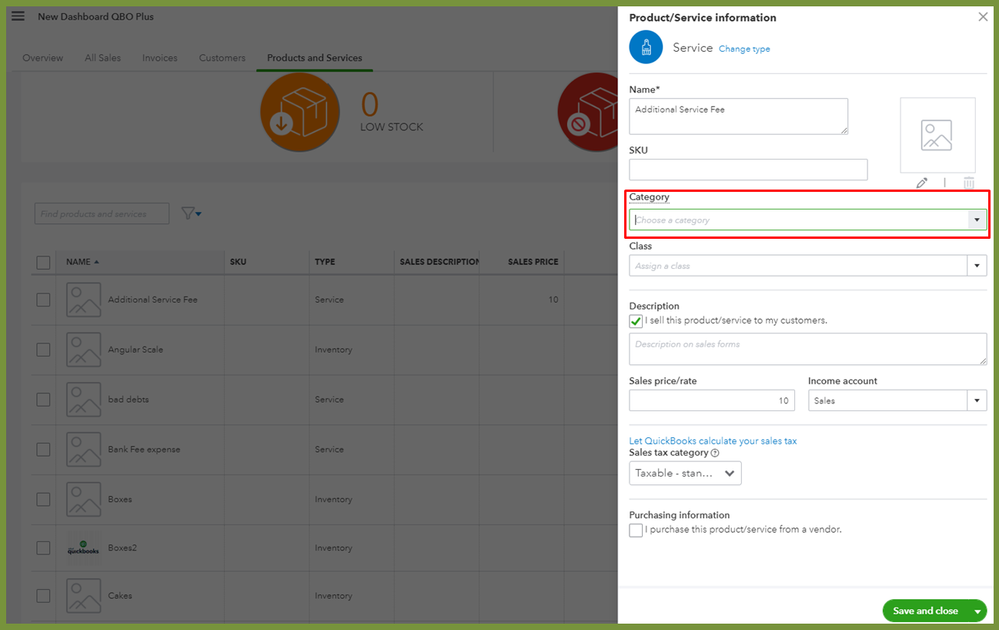Image resolution: width=999 pixels, height=630 pixels.
Task: Click the quickbooks logo thumbnail for Boxes2
Action: pos(83,548)
